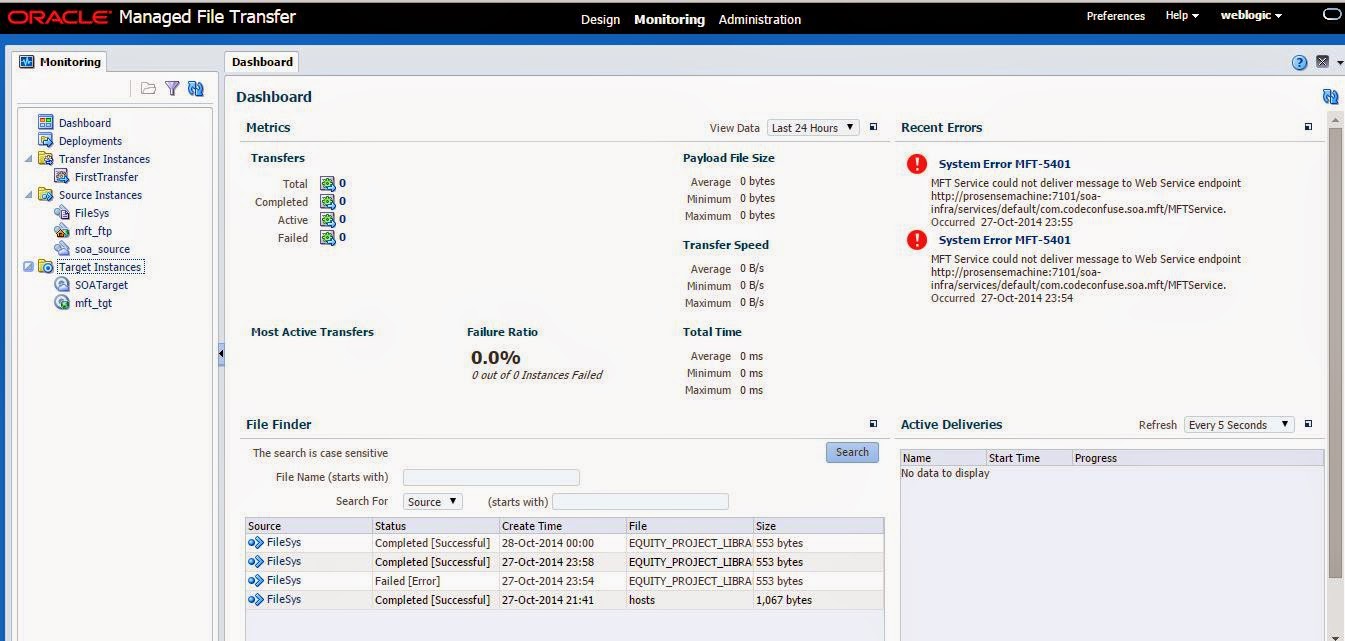Click the mft_ftp source icon
Image resolution: width=1345 pixels, height=641 pixels.
[x=62, y=230]
